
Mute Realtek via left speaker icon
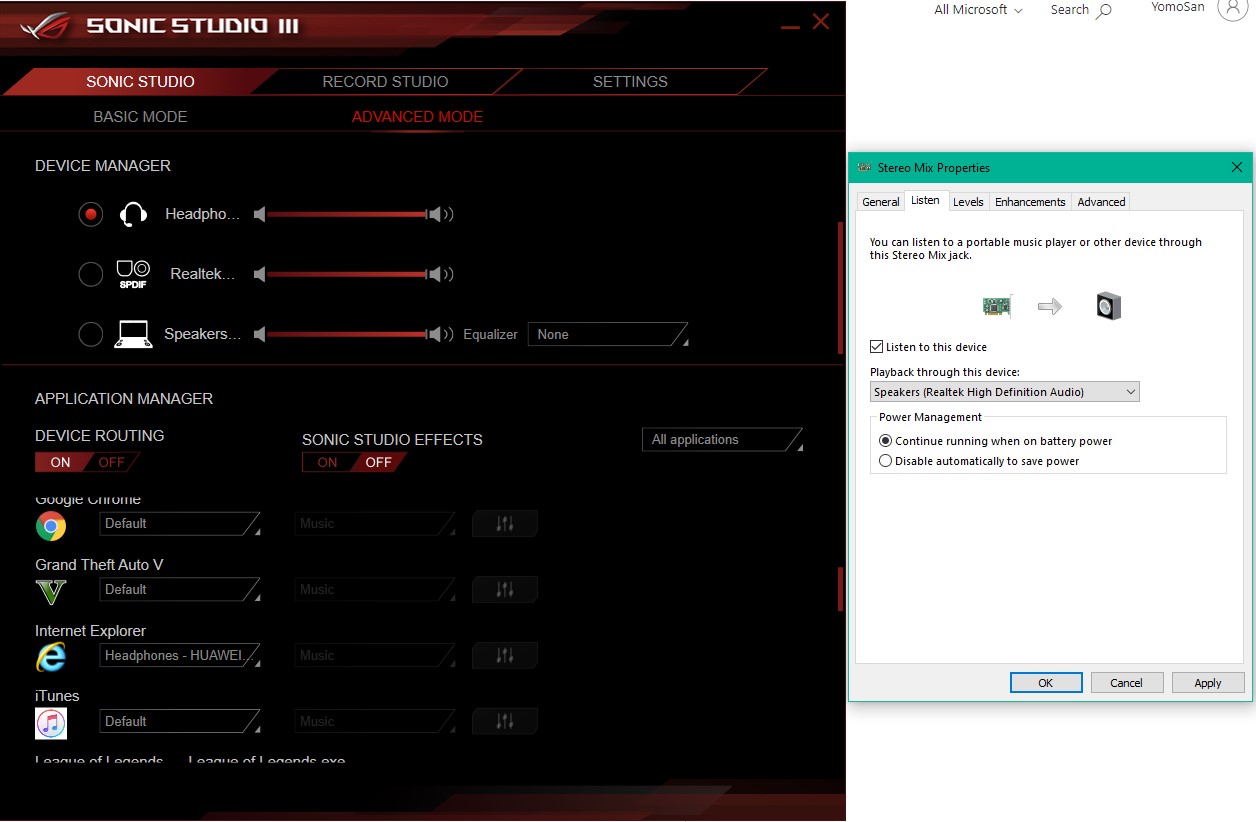pos(260,274)
